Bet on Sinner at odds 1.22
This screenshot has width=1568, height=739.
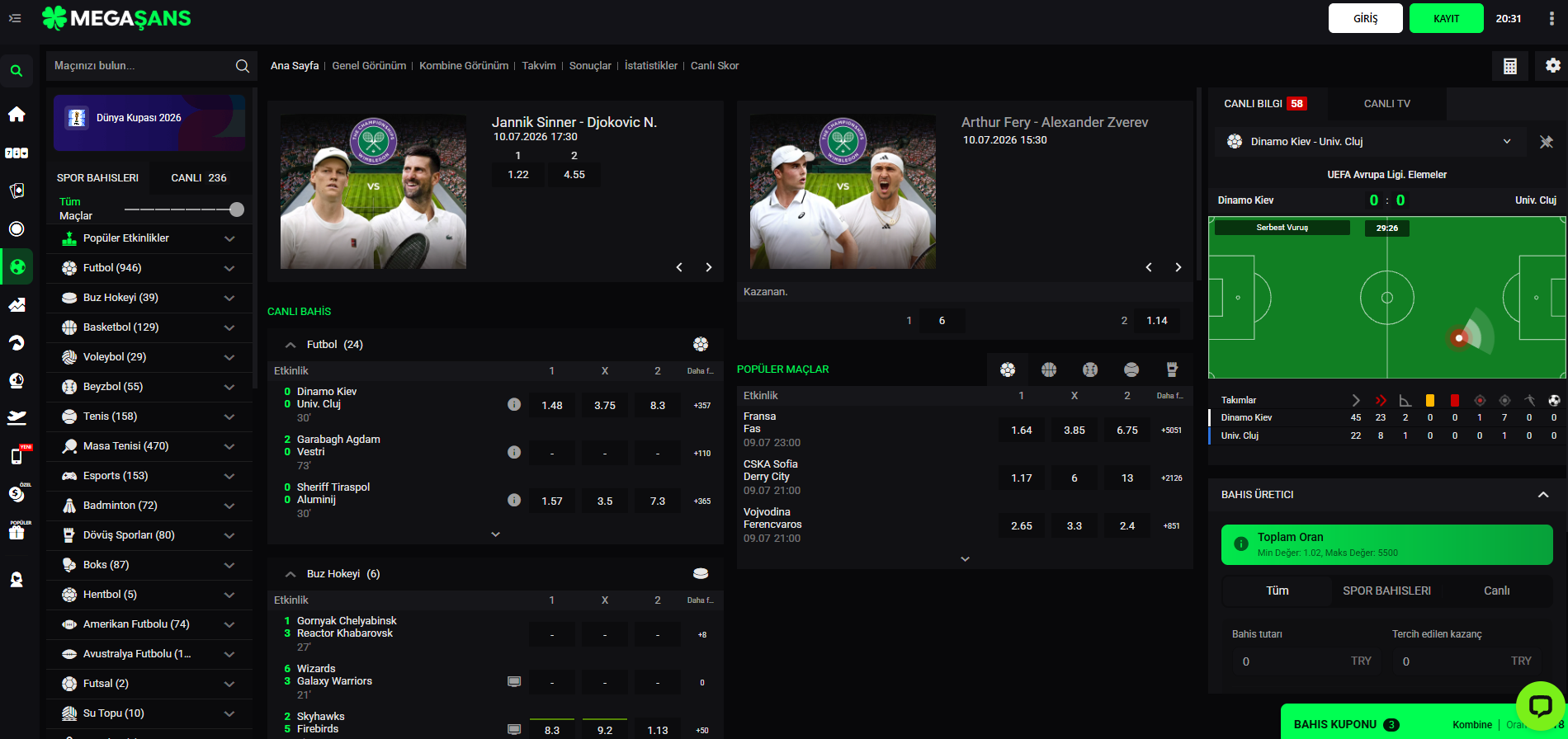(x=518, y=175)
